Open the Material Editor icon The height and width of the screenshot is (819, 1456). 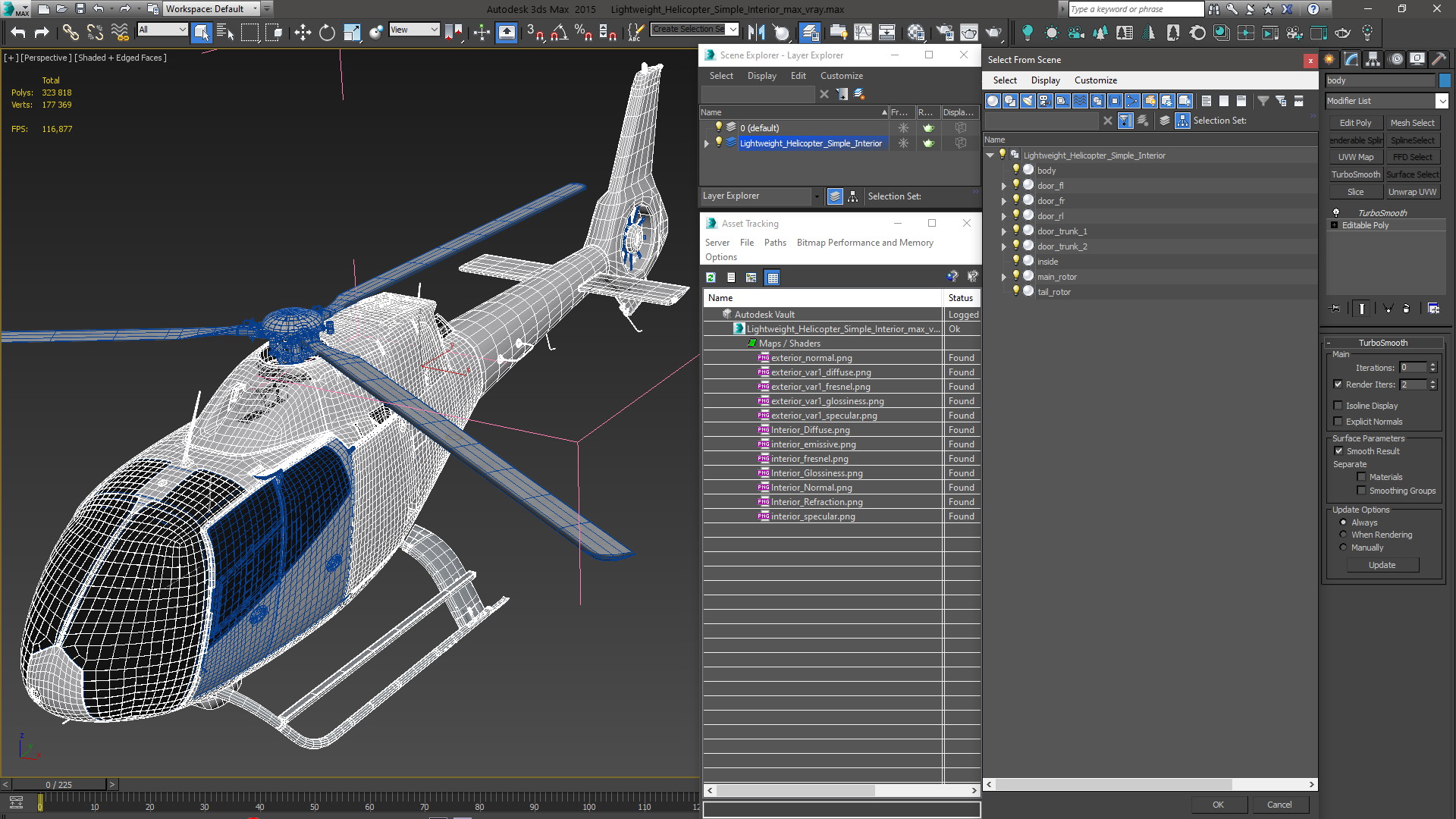click(x=916, y=32)
